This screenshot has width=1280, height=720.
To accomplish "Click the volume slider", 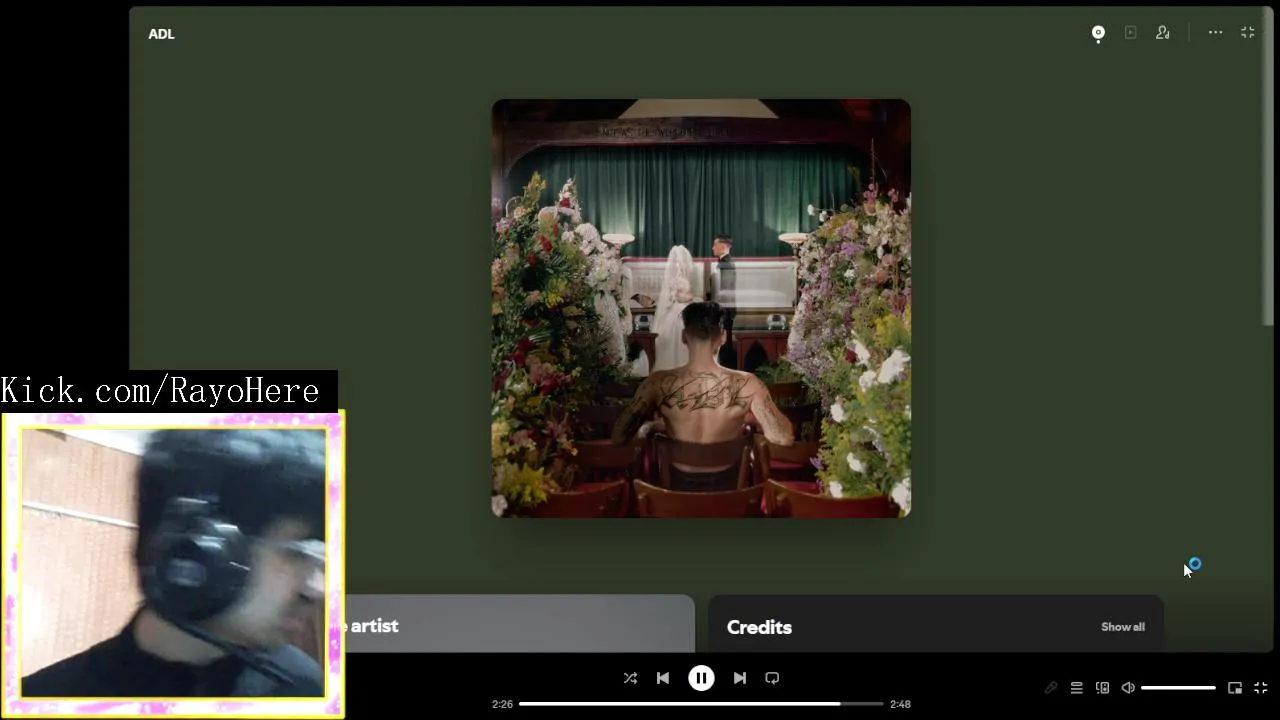I will tap(1178, 688).
